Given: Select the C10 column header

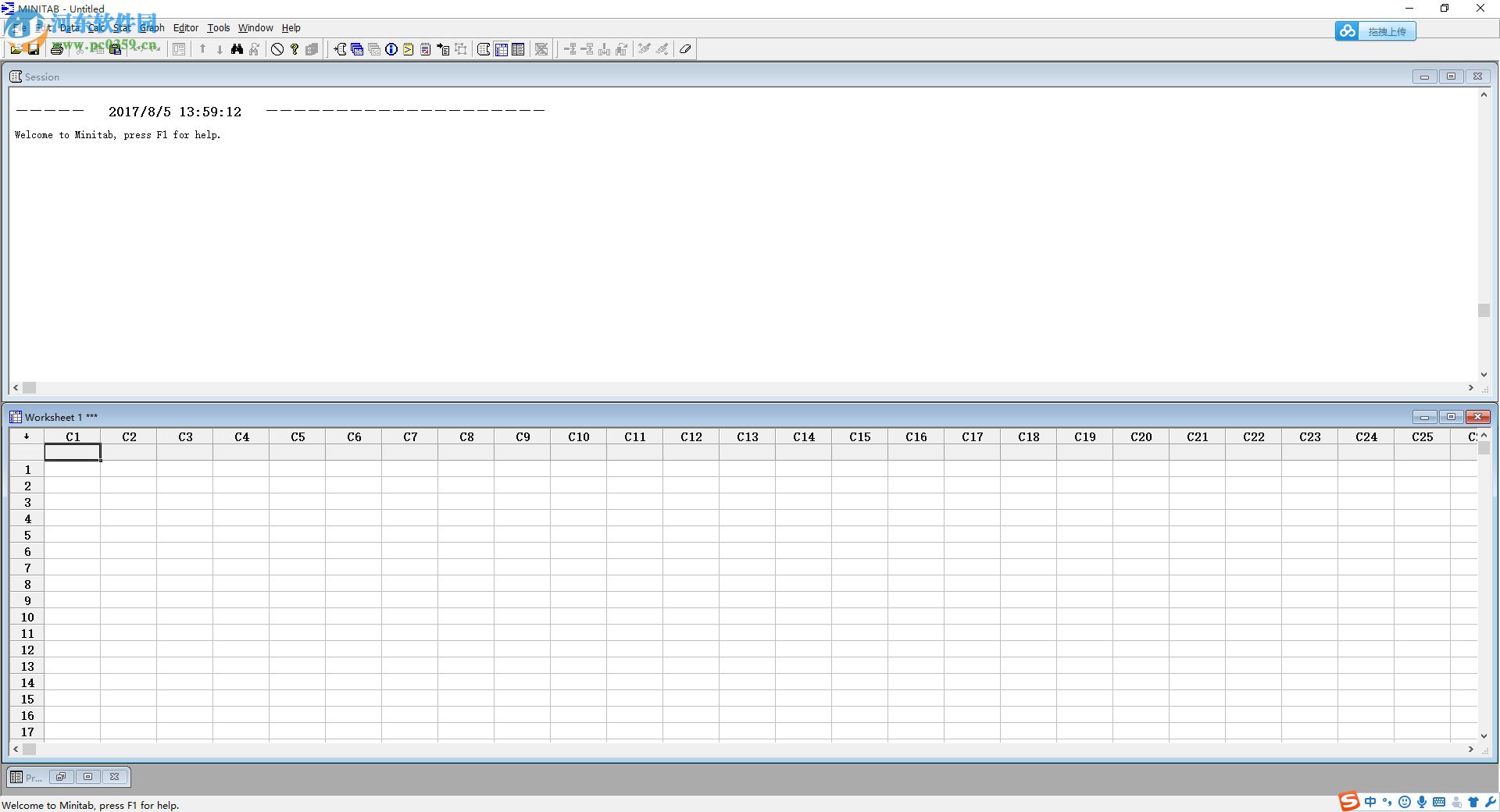Looking at the screenshot, I should tap(579, 436).
